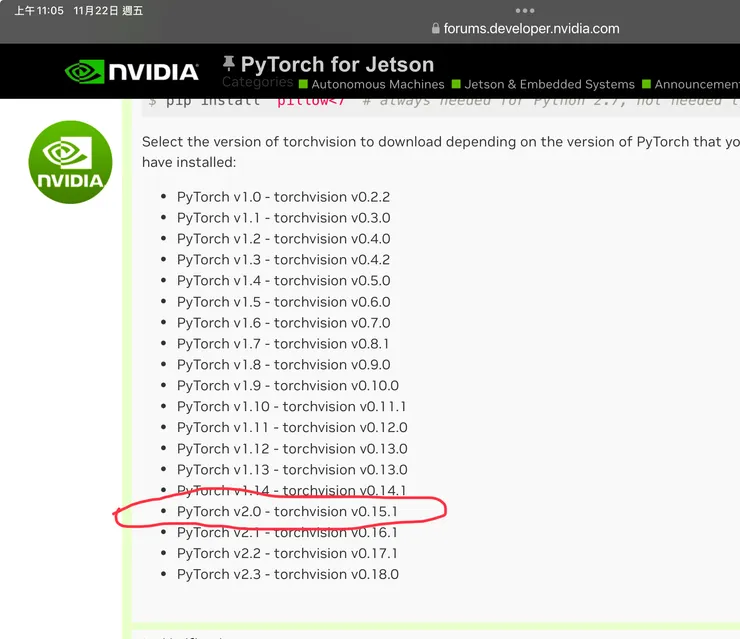
Task: Select text PyTorch v2.3 - torchvision v0.18.0
Action: pos(287,574)
